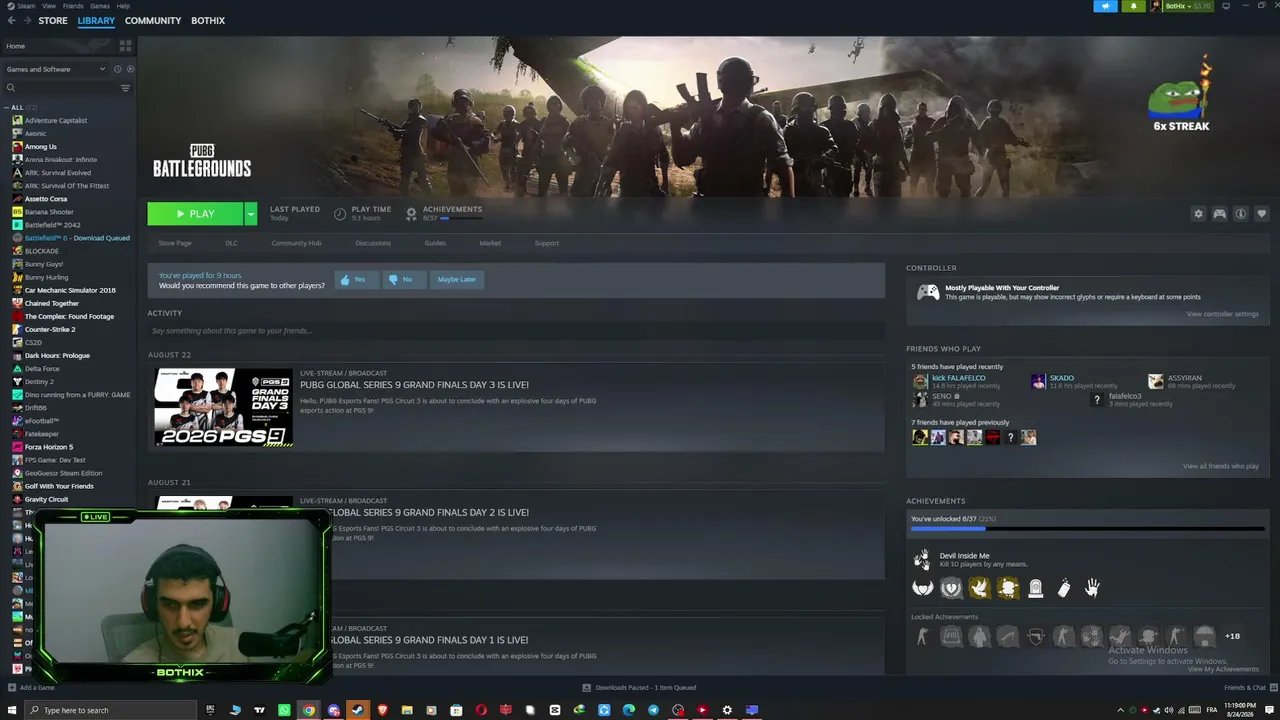The width and height of the screenshot is (1280, 720).
Task: Open Brave browser from taskbar
Action: [382, 710]
